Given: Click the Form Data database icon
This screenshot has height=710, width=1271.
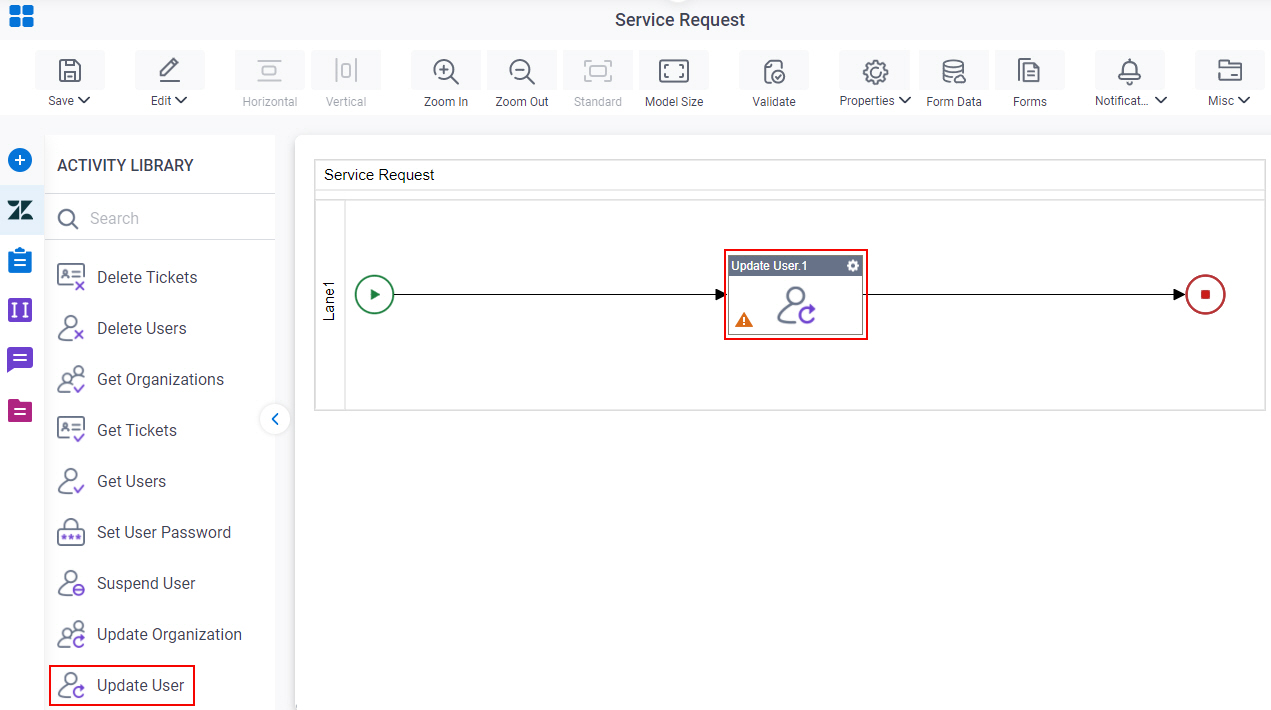Looking at the screenshot, I should [x=954, y=71].
